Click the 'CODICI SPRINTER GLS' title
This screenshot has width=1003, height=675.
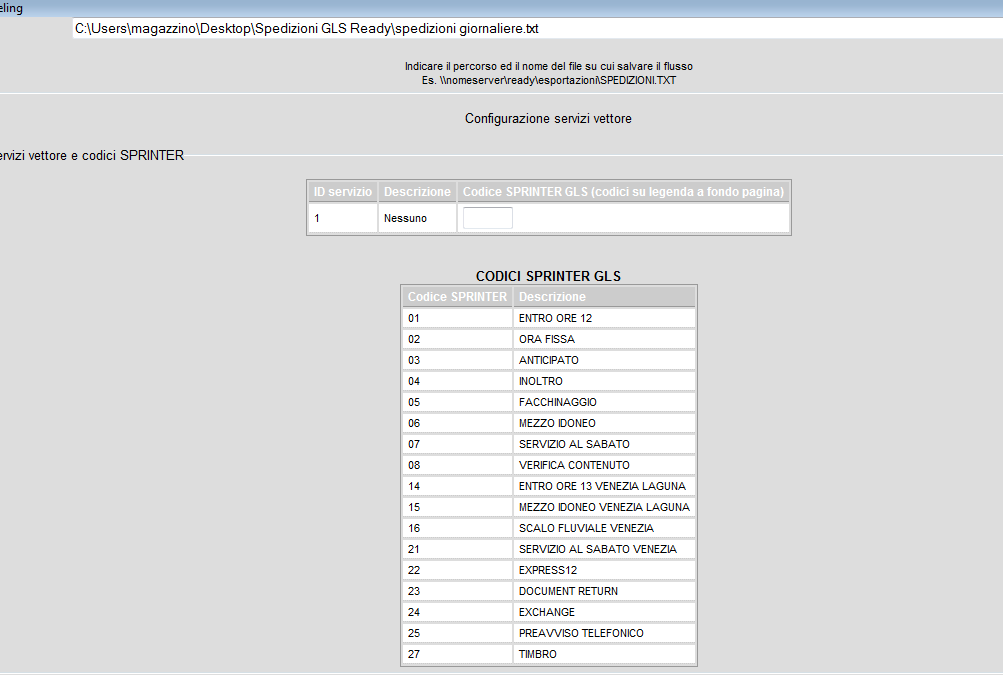548,276
